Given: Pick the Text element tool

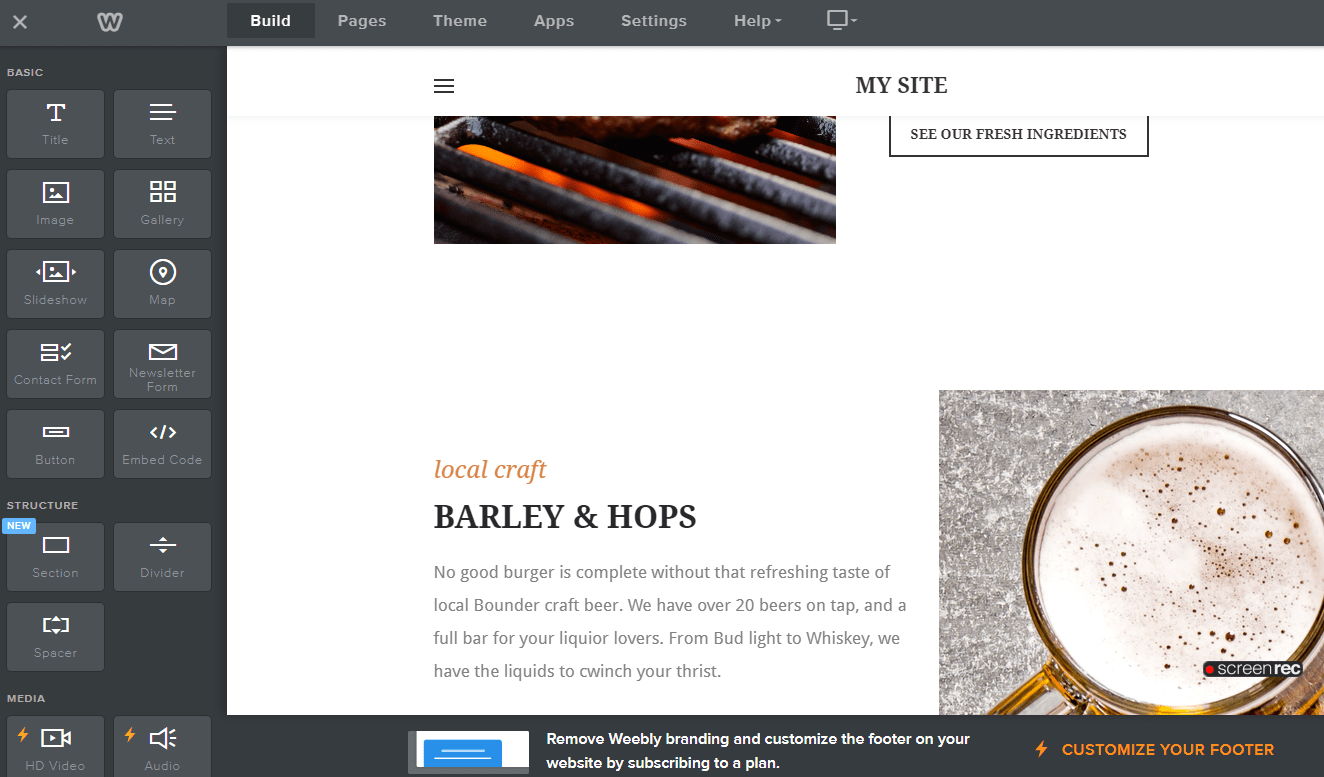Looking at the screenshot, I should [162, 123].
